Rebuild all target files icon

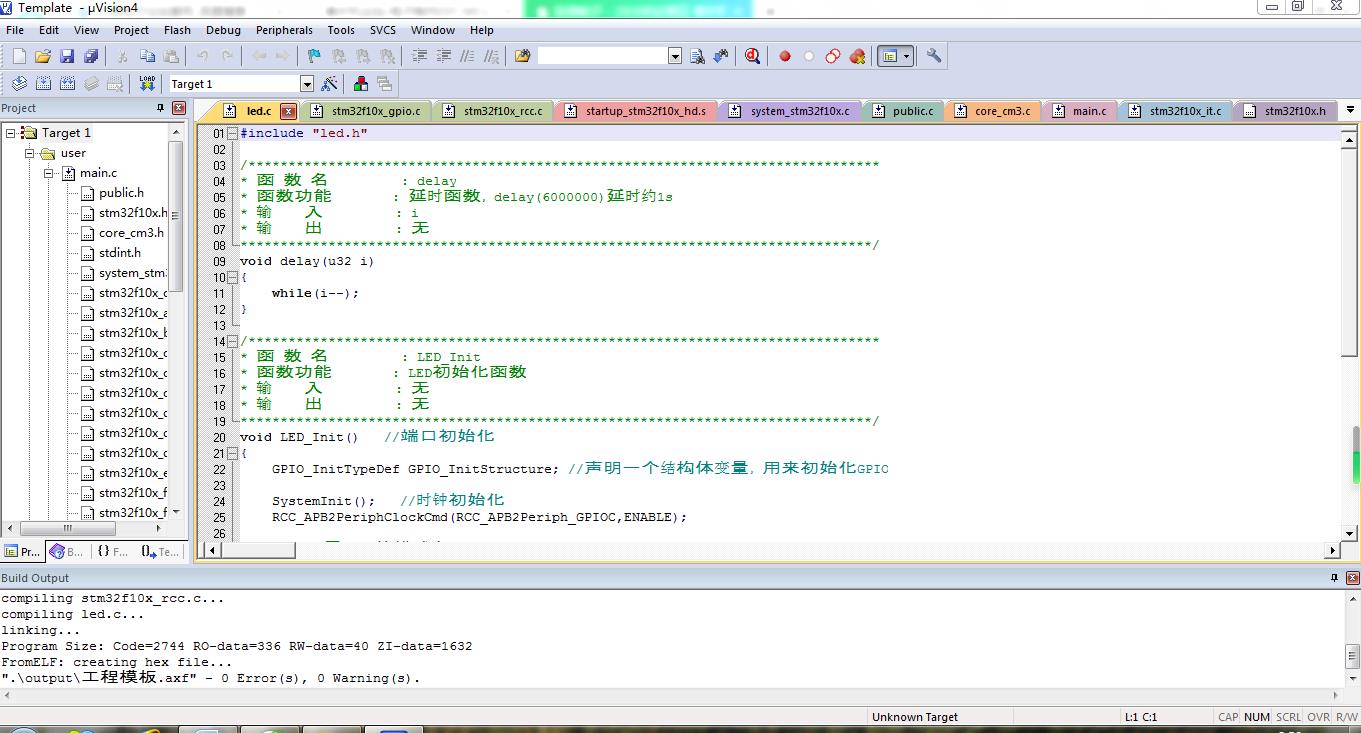(x=67, y=84)
